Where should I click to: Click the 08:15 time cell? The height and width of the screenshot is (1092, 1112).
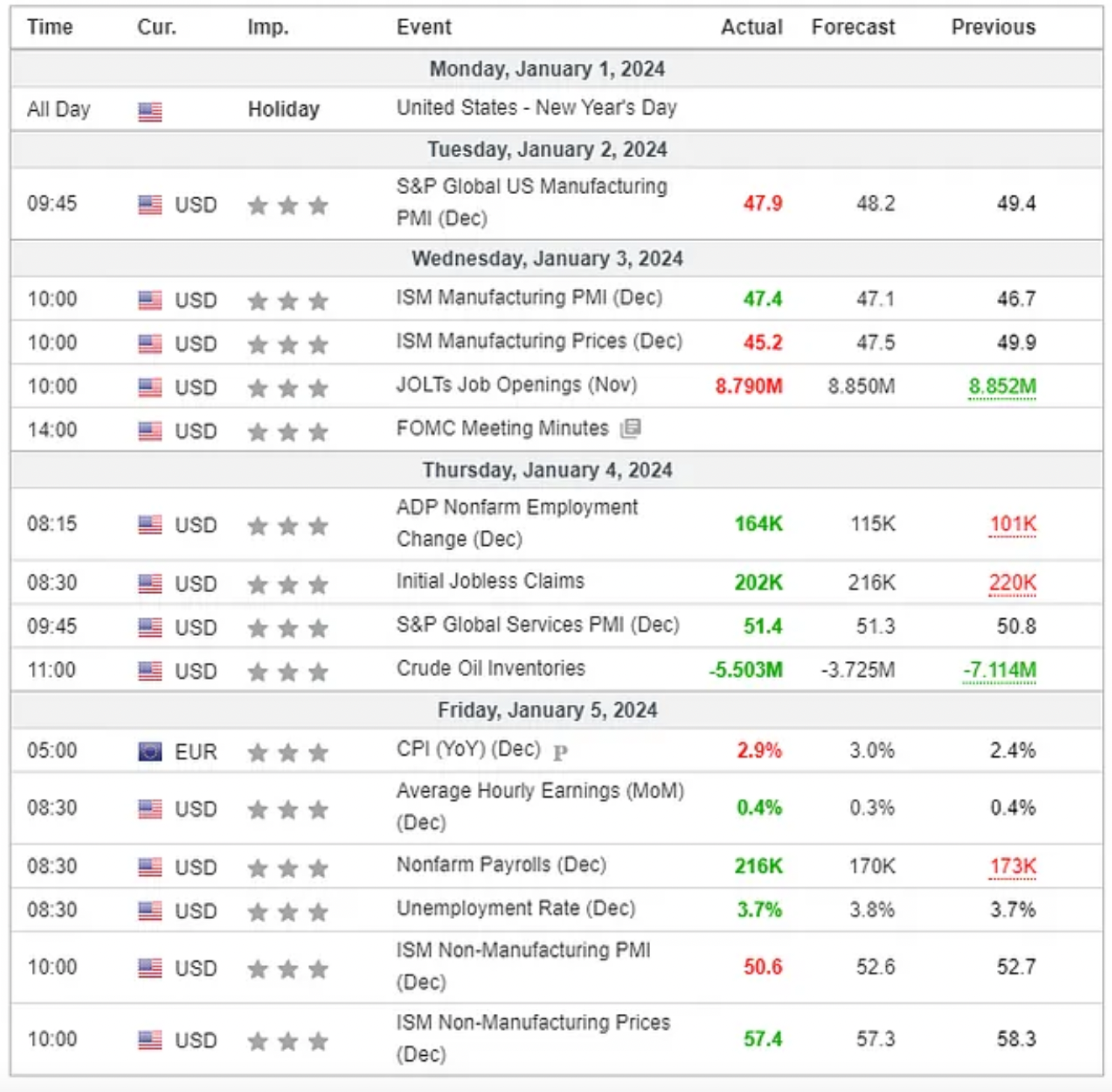click(52, 524)
